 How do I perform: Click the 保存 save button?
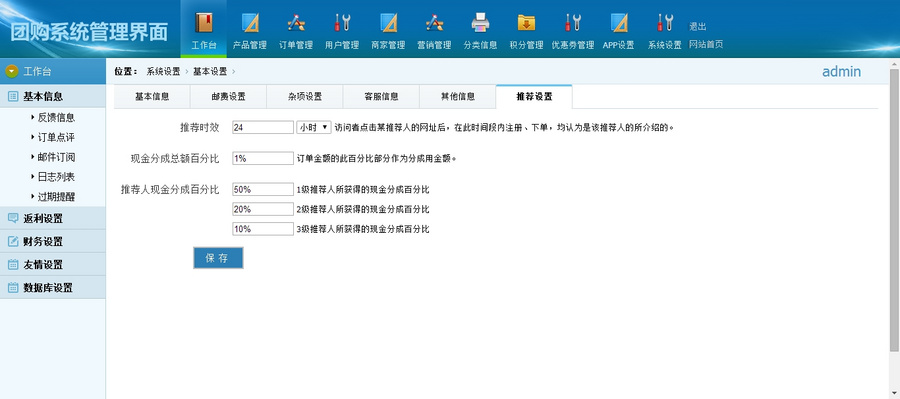[218, 258]
